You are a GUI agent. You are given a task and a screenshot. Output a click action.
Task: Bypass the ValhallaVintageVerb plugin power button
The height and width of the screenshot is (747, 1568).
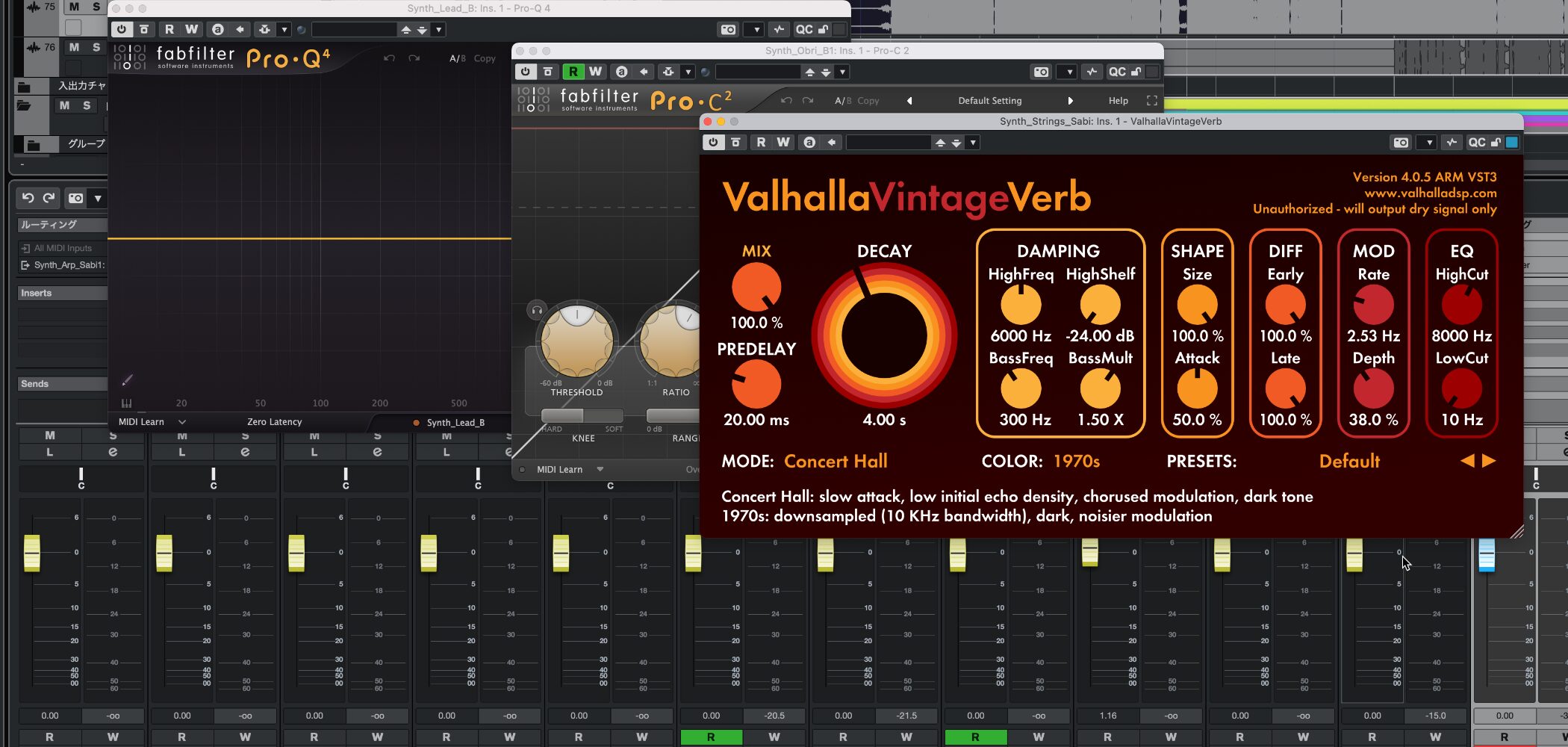[x=713, y=142]
